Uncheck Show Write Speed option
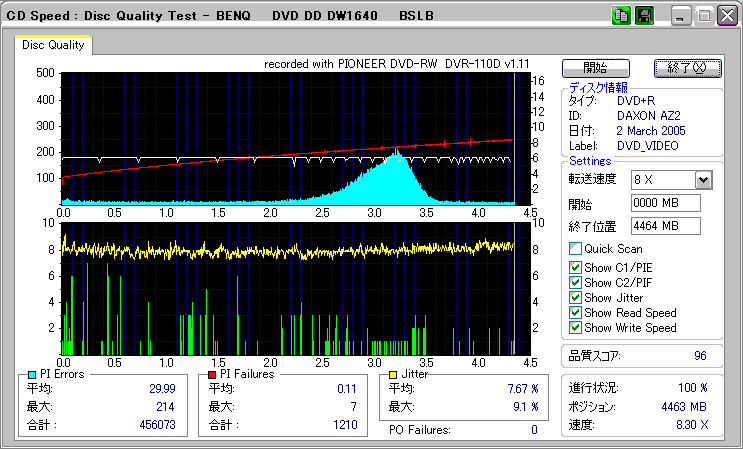The width and height of the screenshot is (743, 449). [x=575, y=328]
